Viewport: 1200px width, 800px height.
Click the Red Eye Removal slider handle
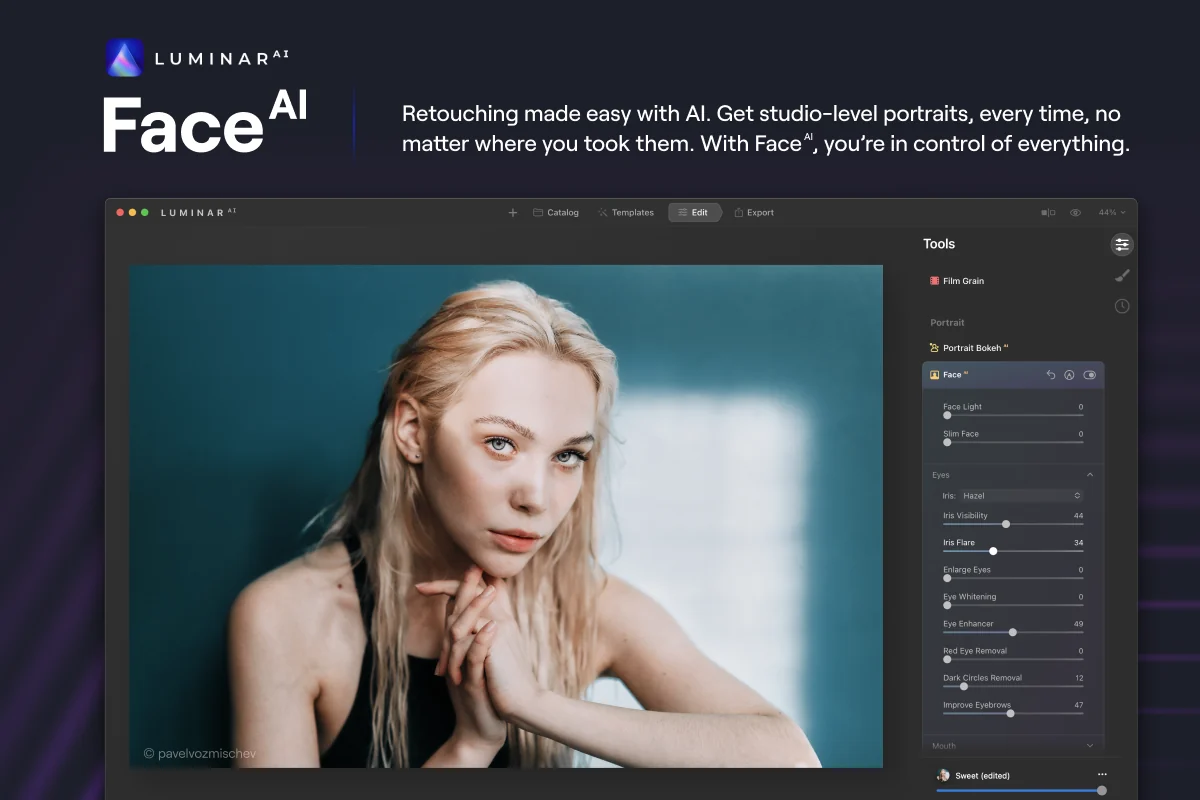(947, 659)
